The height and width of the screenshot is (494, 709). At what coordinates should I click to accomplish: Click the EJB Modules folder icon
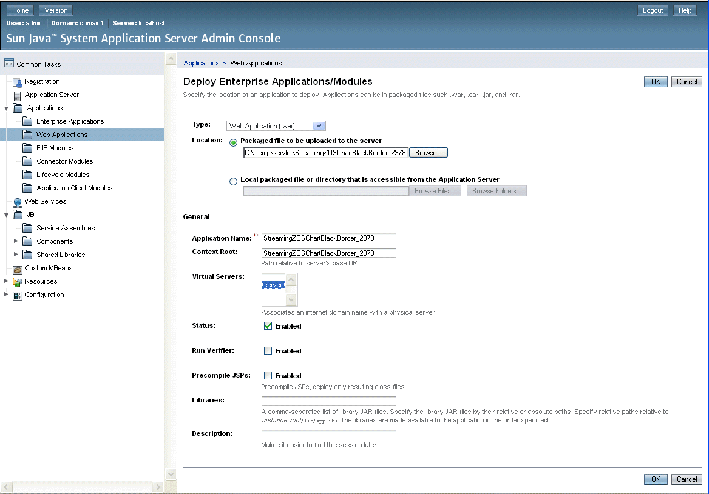[27, 148]
